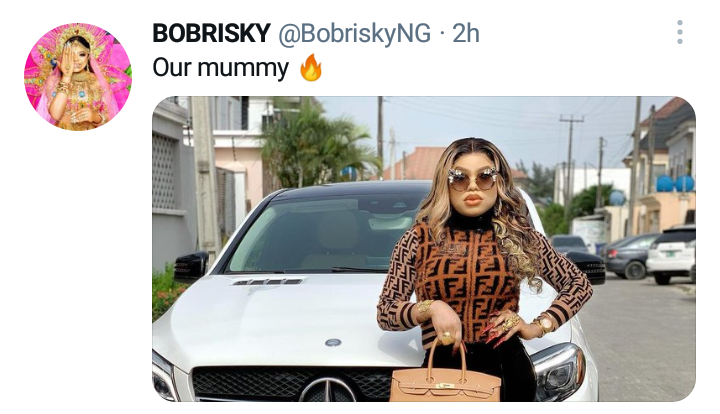Open the BOBRISKY profile picture avatar
Viewport: 720px width, 414px height.
pyautogui.click(x=78, y=77)
